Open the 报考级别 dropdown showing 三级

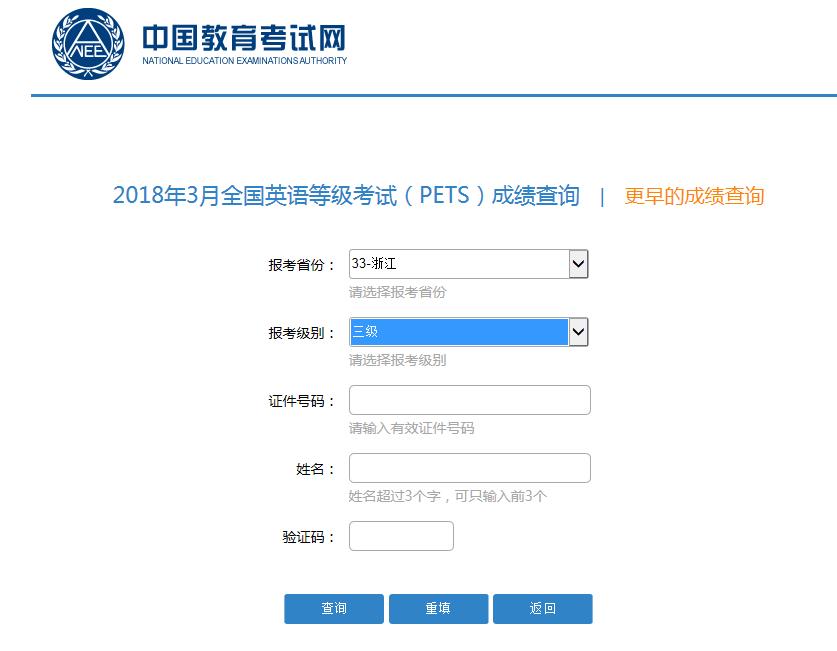point(458,332)
